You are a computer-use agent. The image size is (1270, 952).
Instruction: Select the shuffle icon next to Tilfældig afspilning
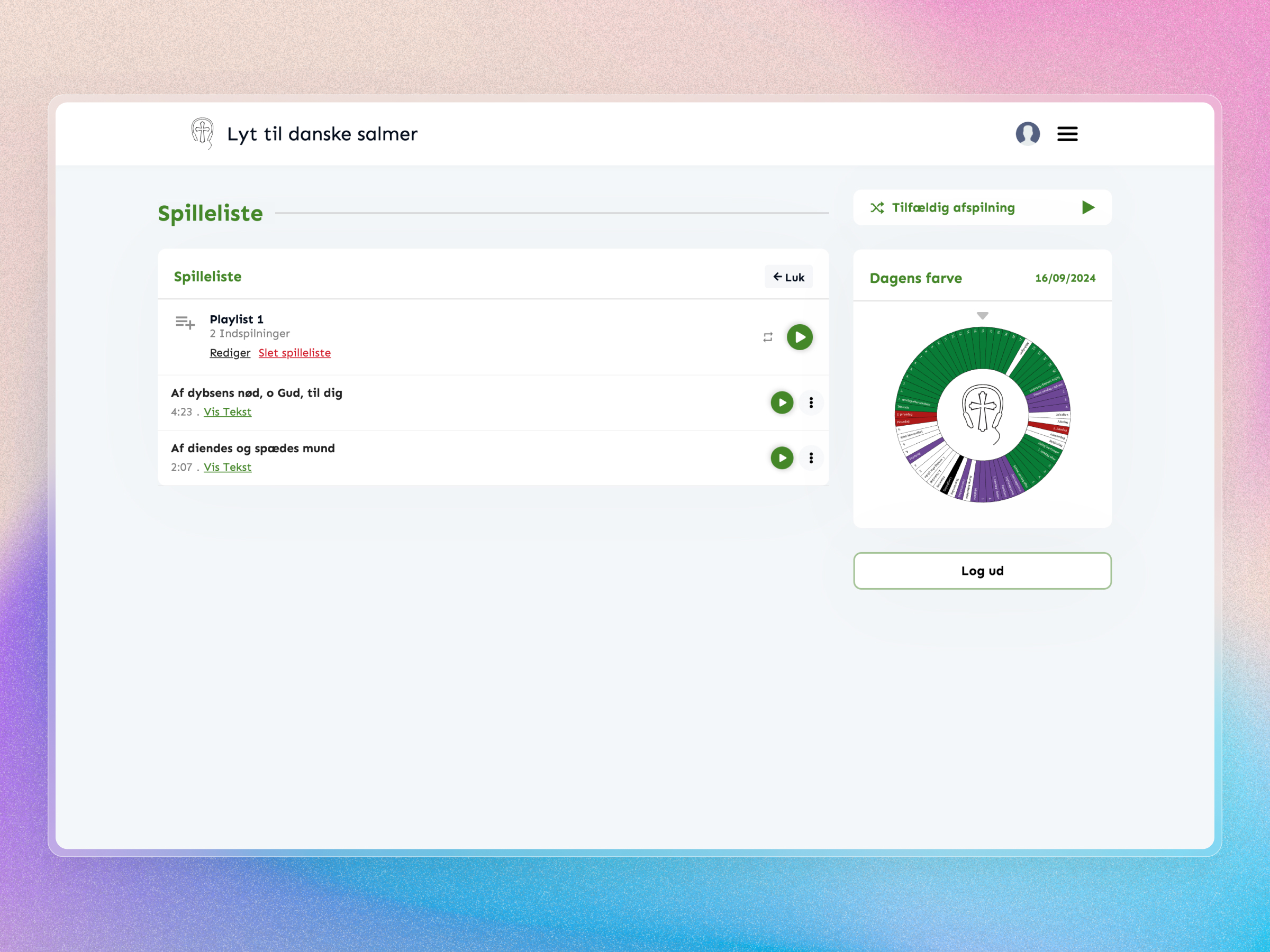[877, 208]
